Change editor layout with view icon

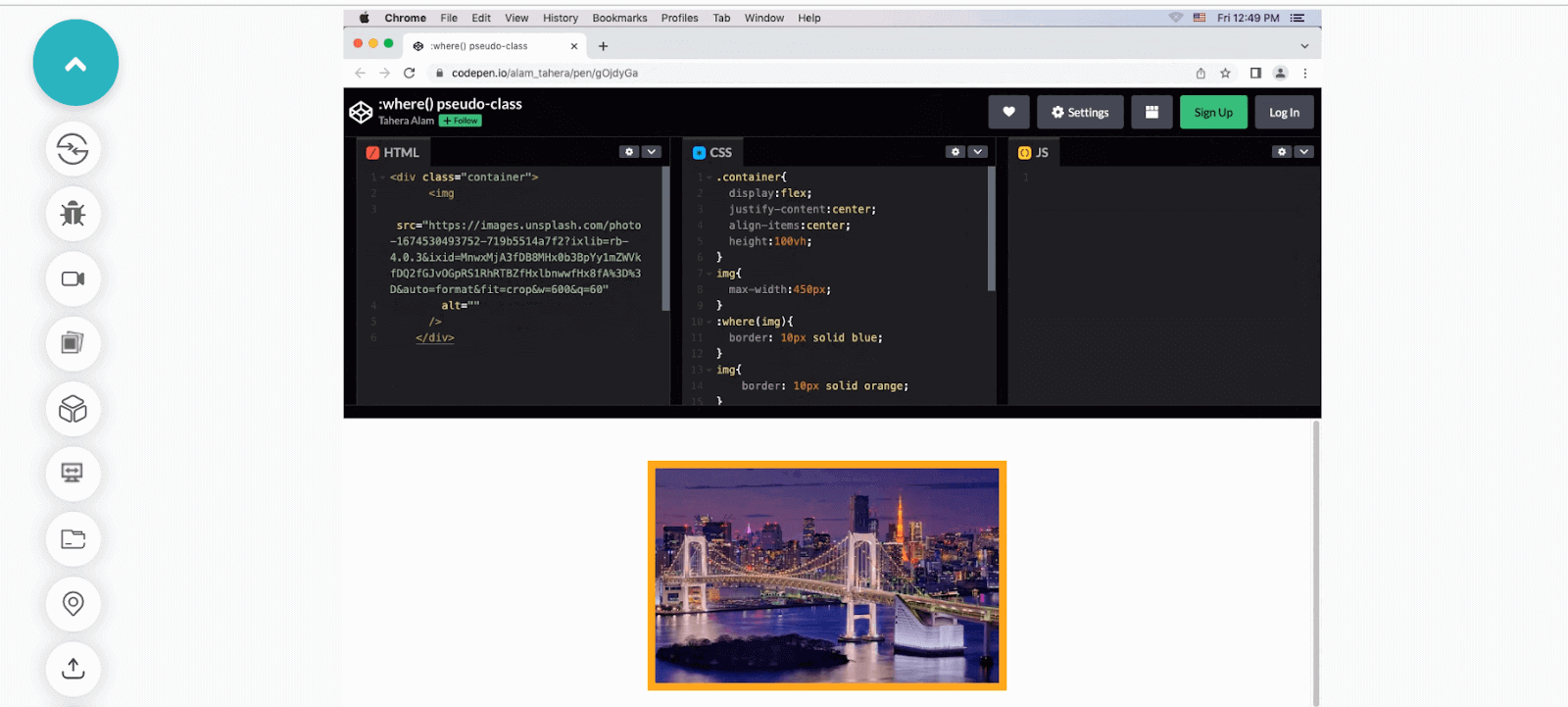coord(1151,112)
